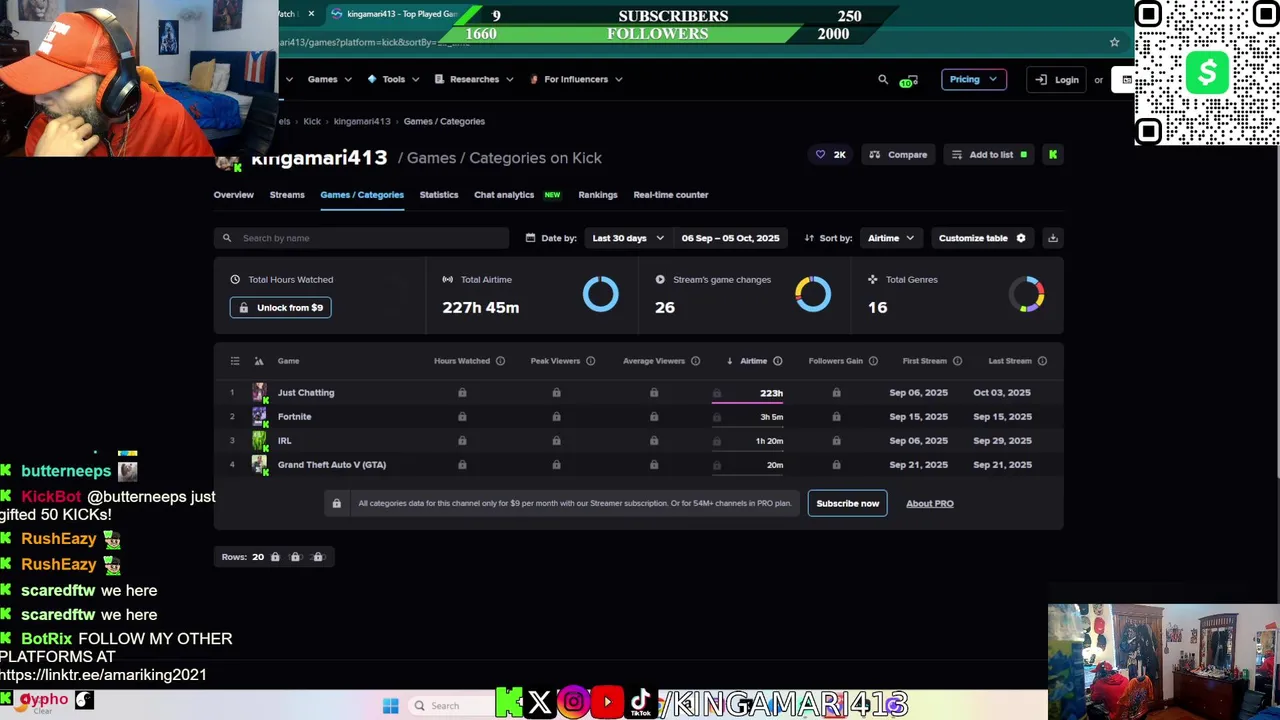Click the Windows taskbar Search box
The image size is (1280, 720).
click(452, 706)
